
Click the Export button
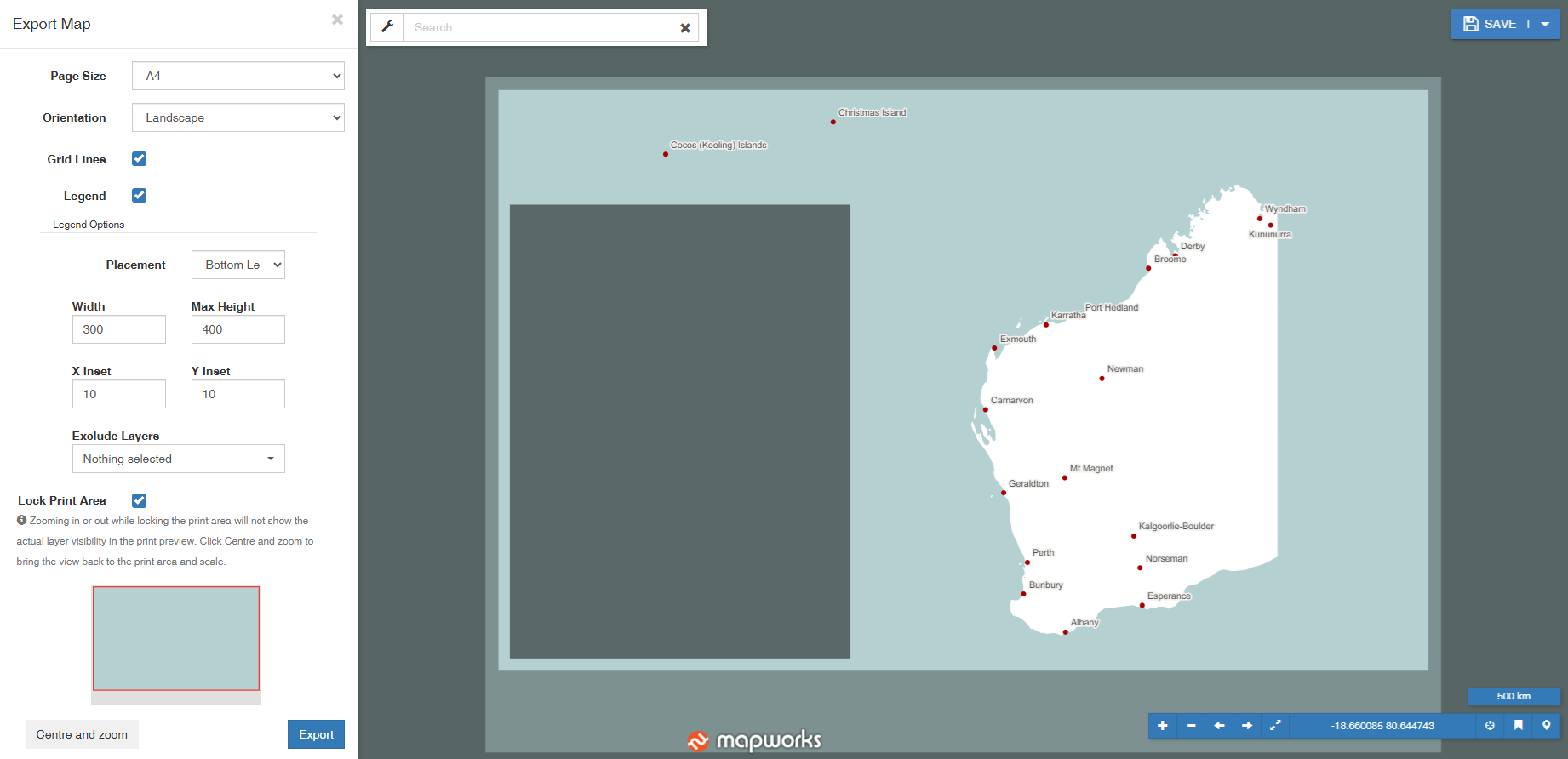(x=316, y=734)
